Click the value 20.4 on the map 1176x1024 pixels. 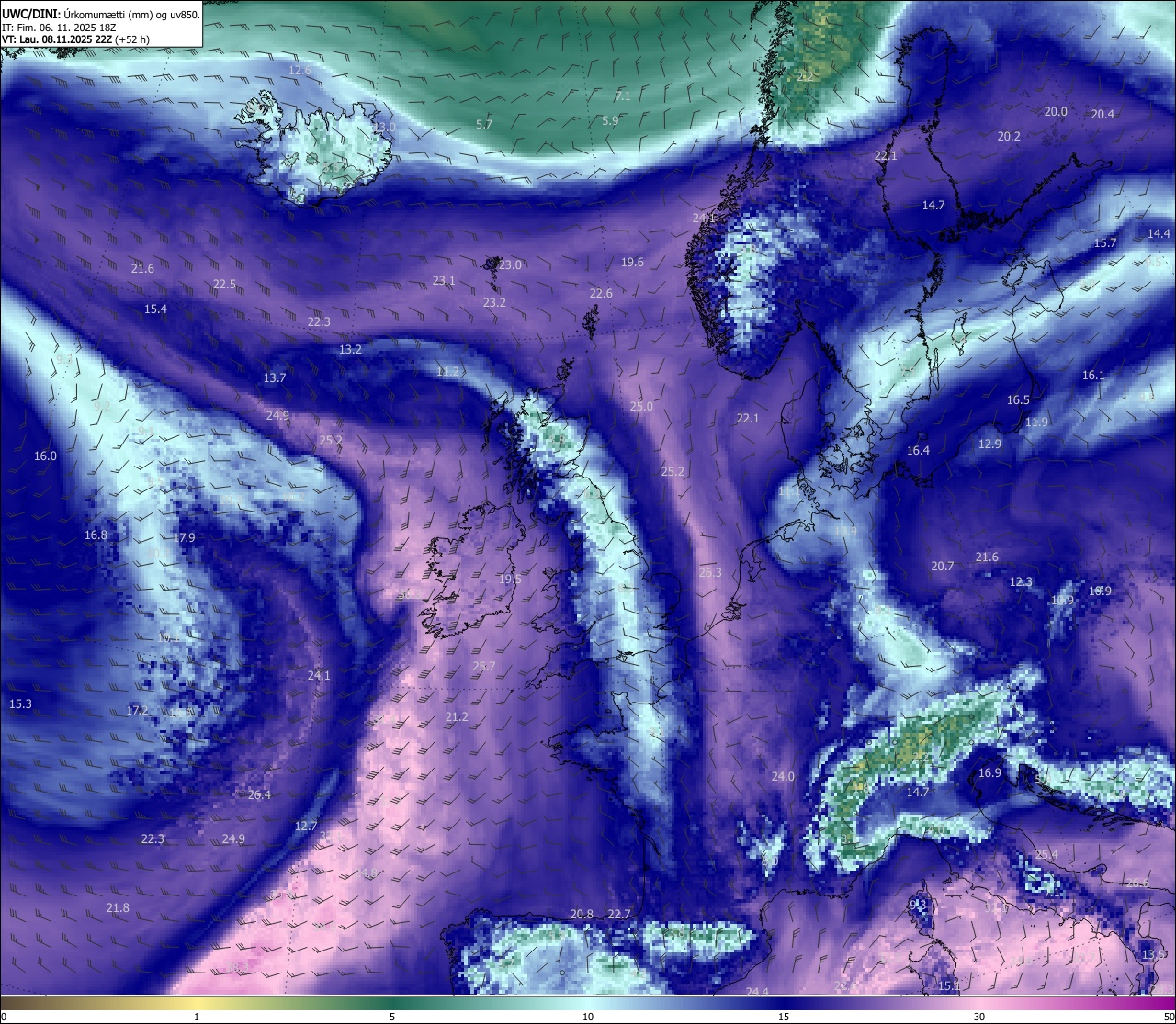pyautogui.click(x=1102, y=115)
